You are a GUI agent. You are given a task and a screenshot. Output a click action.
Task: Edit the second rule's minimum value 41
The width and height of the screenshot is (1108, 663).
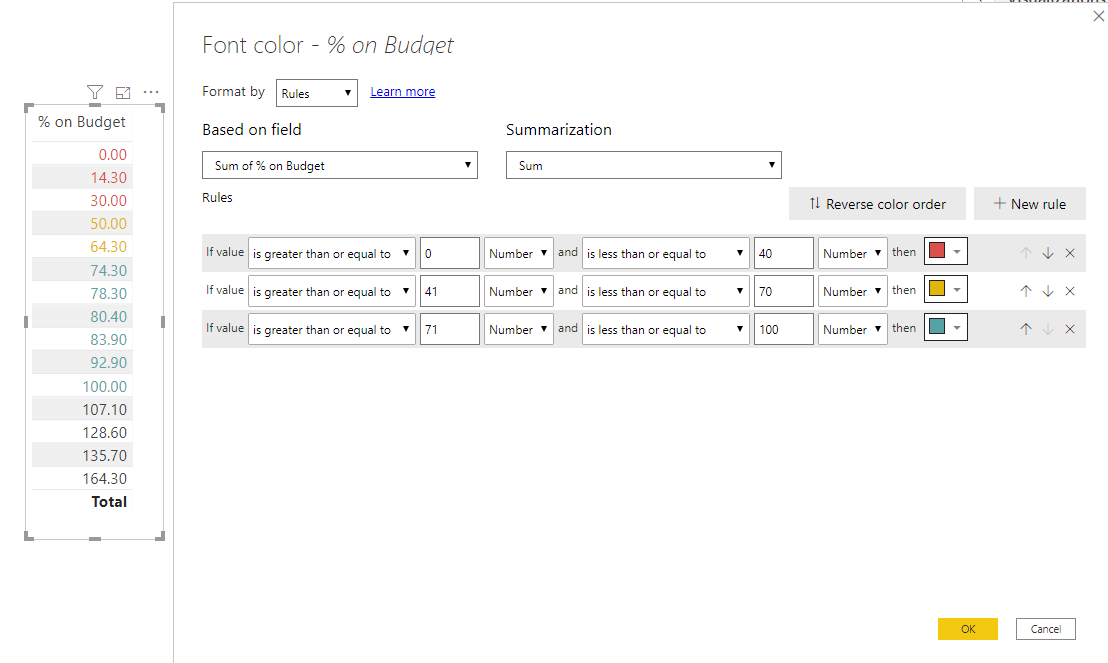coord(450,291)
